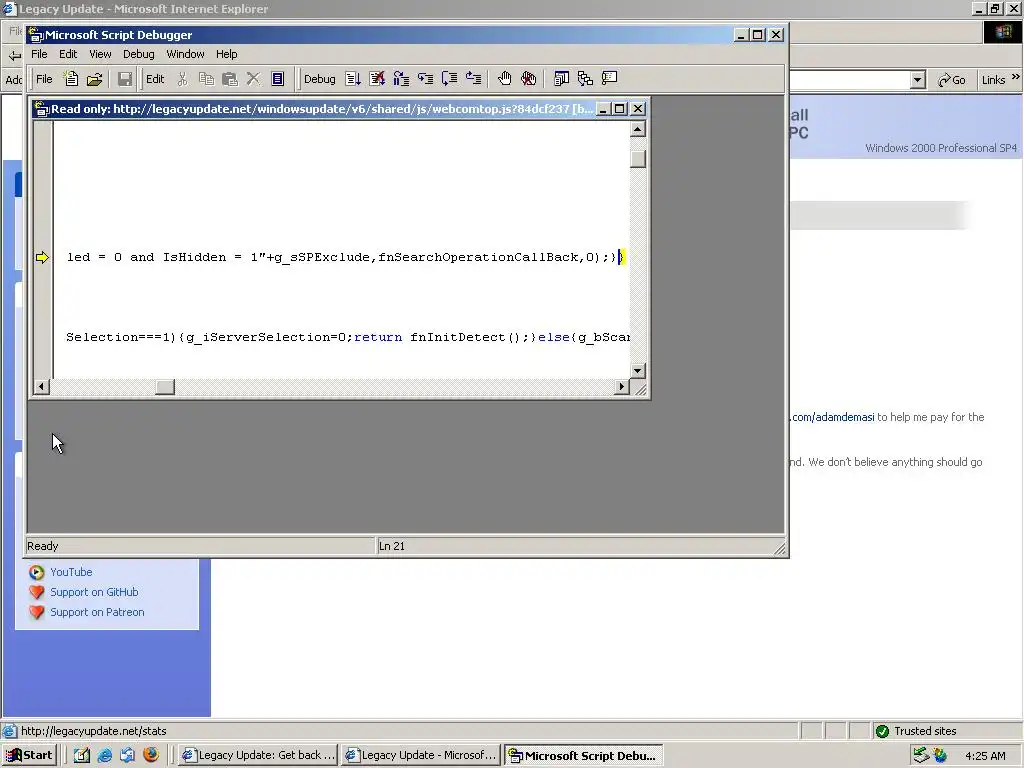Click the Step Out icon

click(473, 79)
